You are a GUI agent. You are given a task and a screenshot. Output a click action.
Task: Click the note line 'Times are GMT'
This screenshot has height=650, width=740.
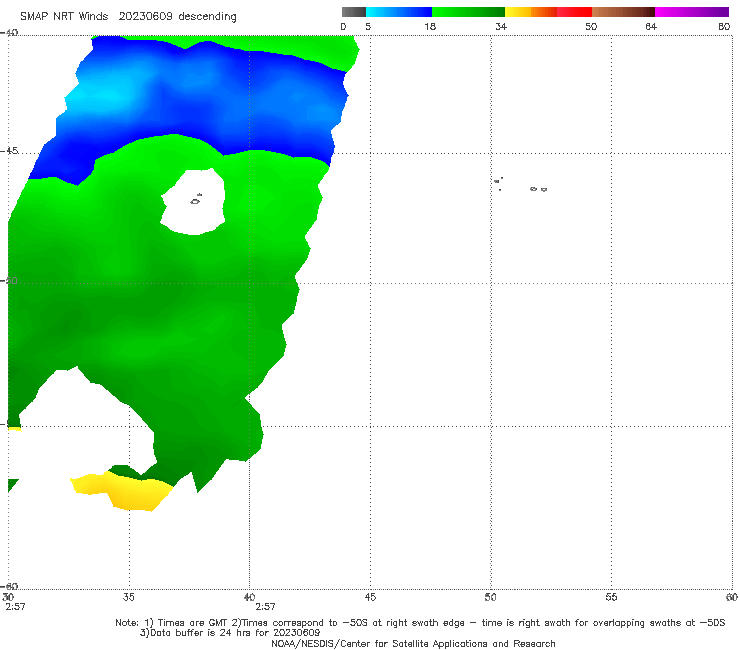192,623
